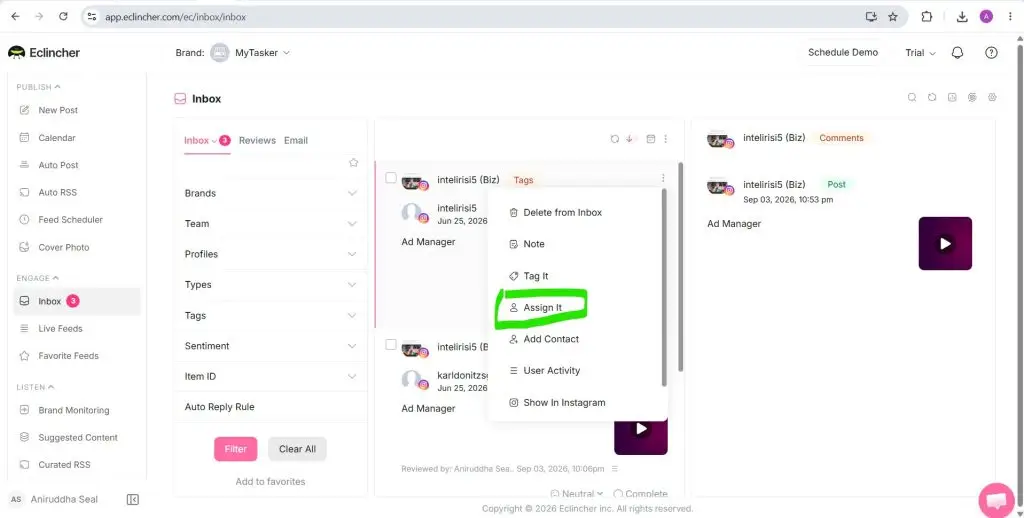The height and width of the screenshot is (518, 1024).
Task: Open the help question mark icon
Action: [991, 53]
